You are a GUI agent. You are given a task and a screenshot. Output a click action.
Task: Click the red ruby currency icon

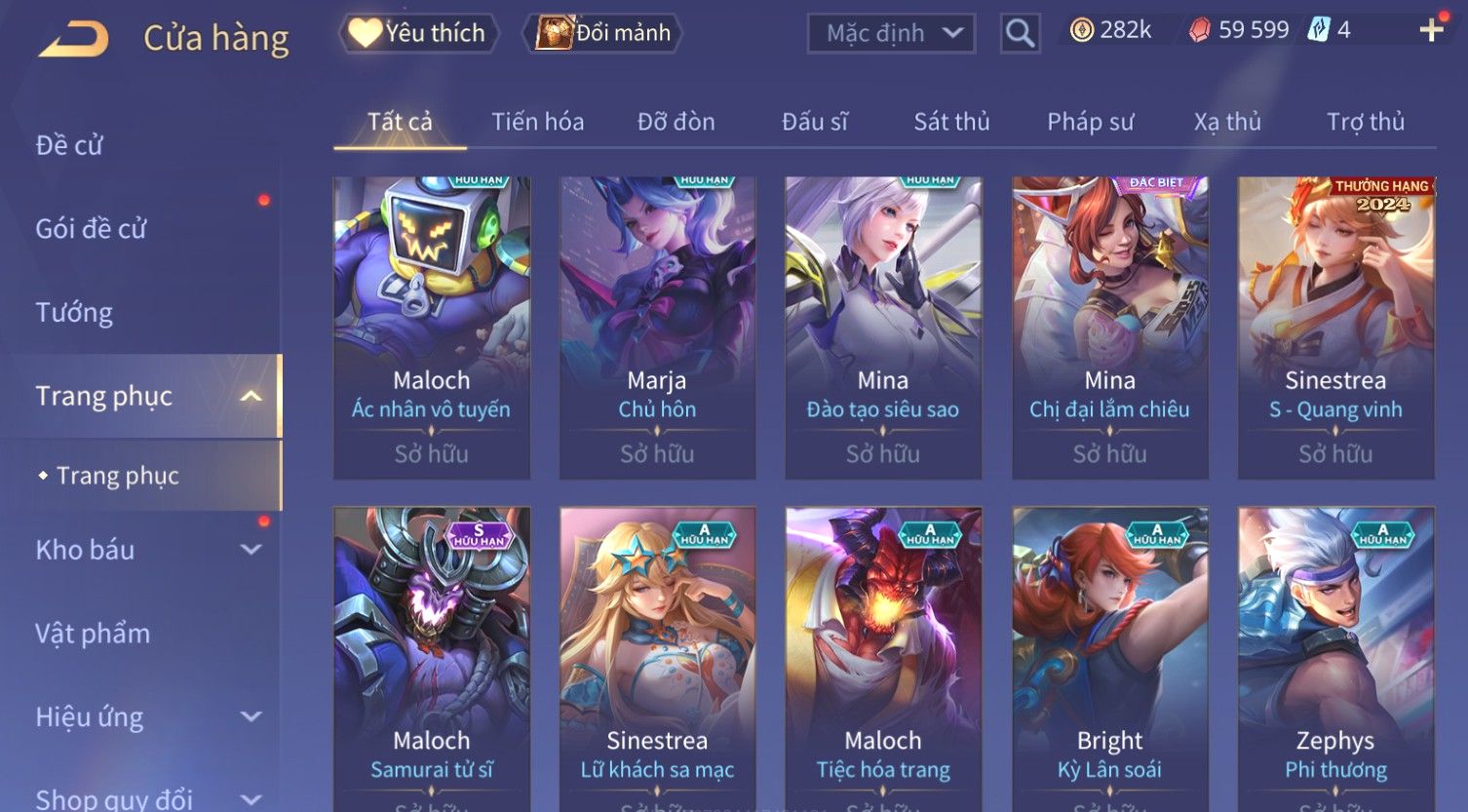tap(1199, 31)
